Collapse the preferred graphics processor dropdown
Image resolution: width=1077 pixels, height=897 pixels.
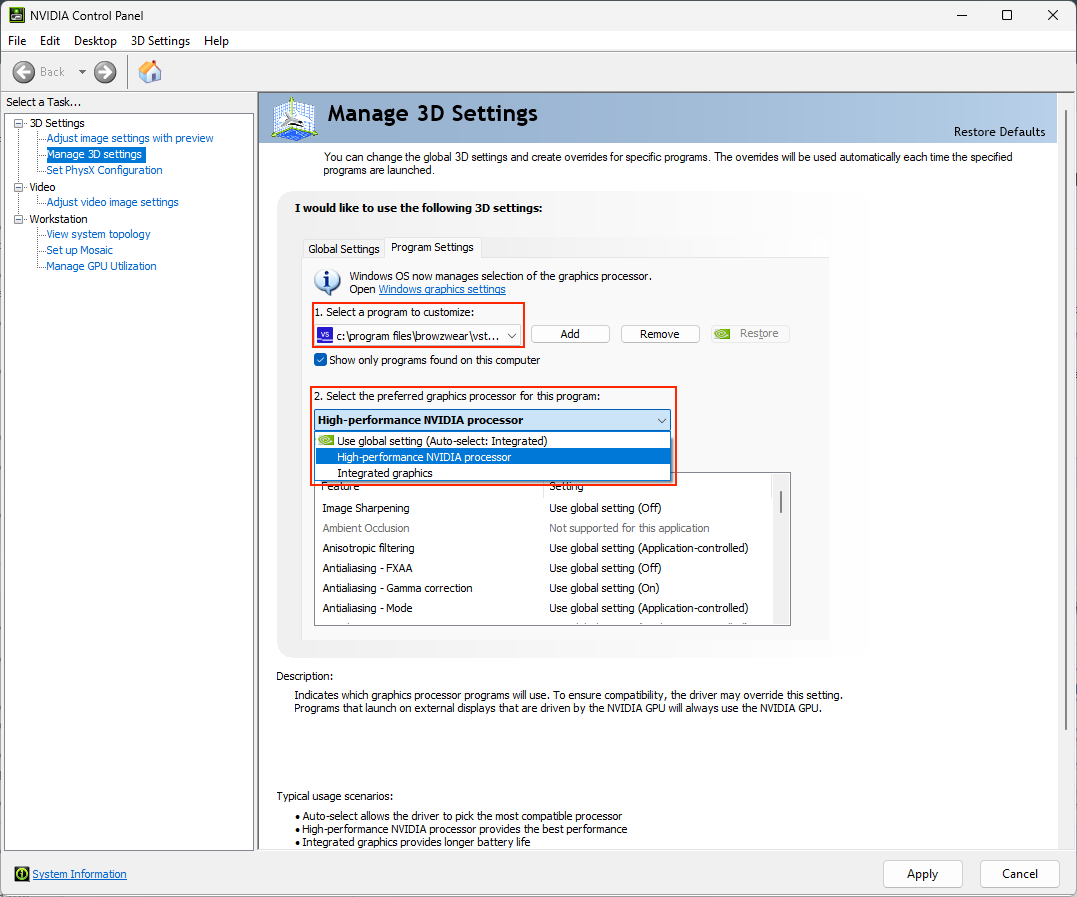[x=661, y=420]
